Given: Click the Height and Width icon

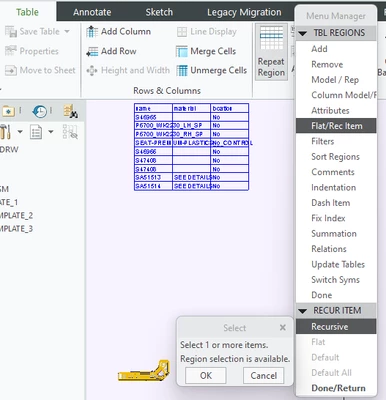Looking at the screenshot, I should [x=92, y=71].
